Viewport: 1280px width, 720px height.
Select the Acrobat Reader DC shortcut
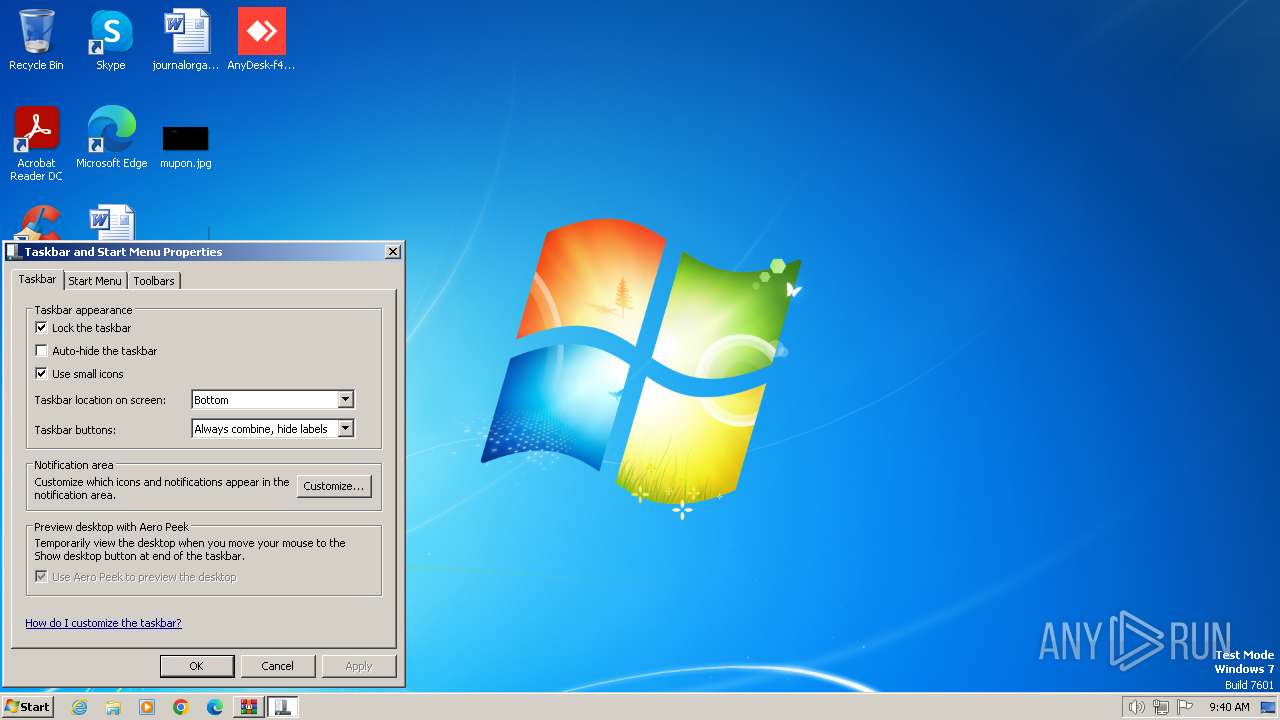tap(36, 144)
